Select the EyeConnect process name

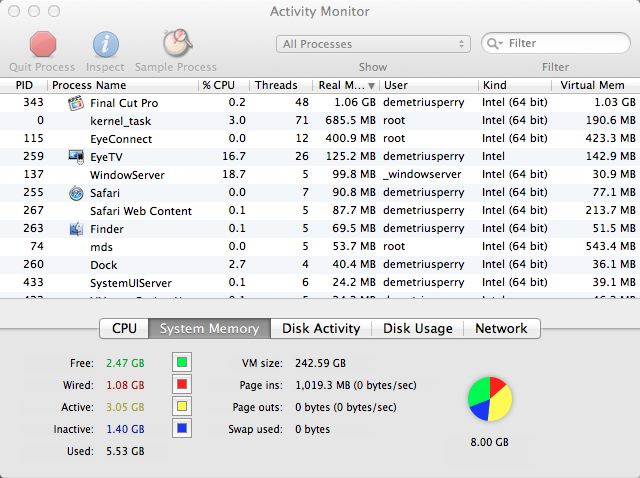point(121,139)
